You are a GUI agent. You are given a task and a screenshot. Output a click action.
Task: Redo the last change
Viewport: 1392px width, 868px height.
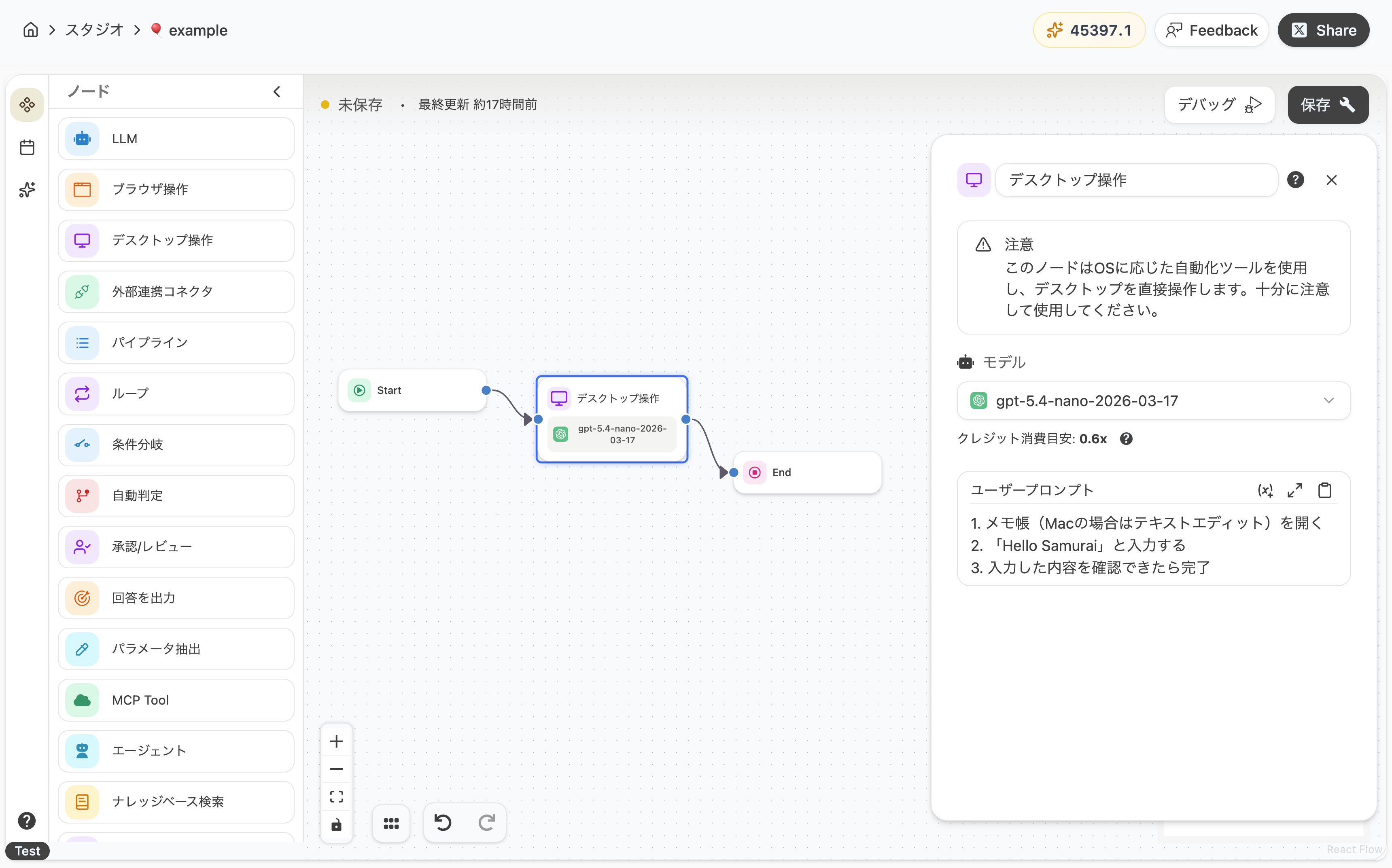click(x=486, y=823)
